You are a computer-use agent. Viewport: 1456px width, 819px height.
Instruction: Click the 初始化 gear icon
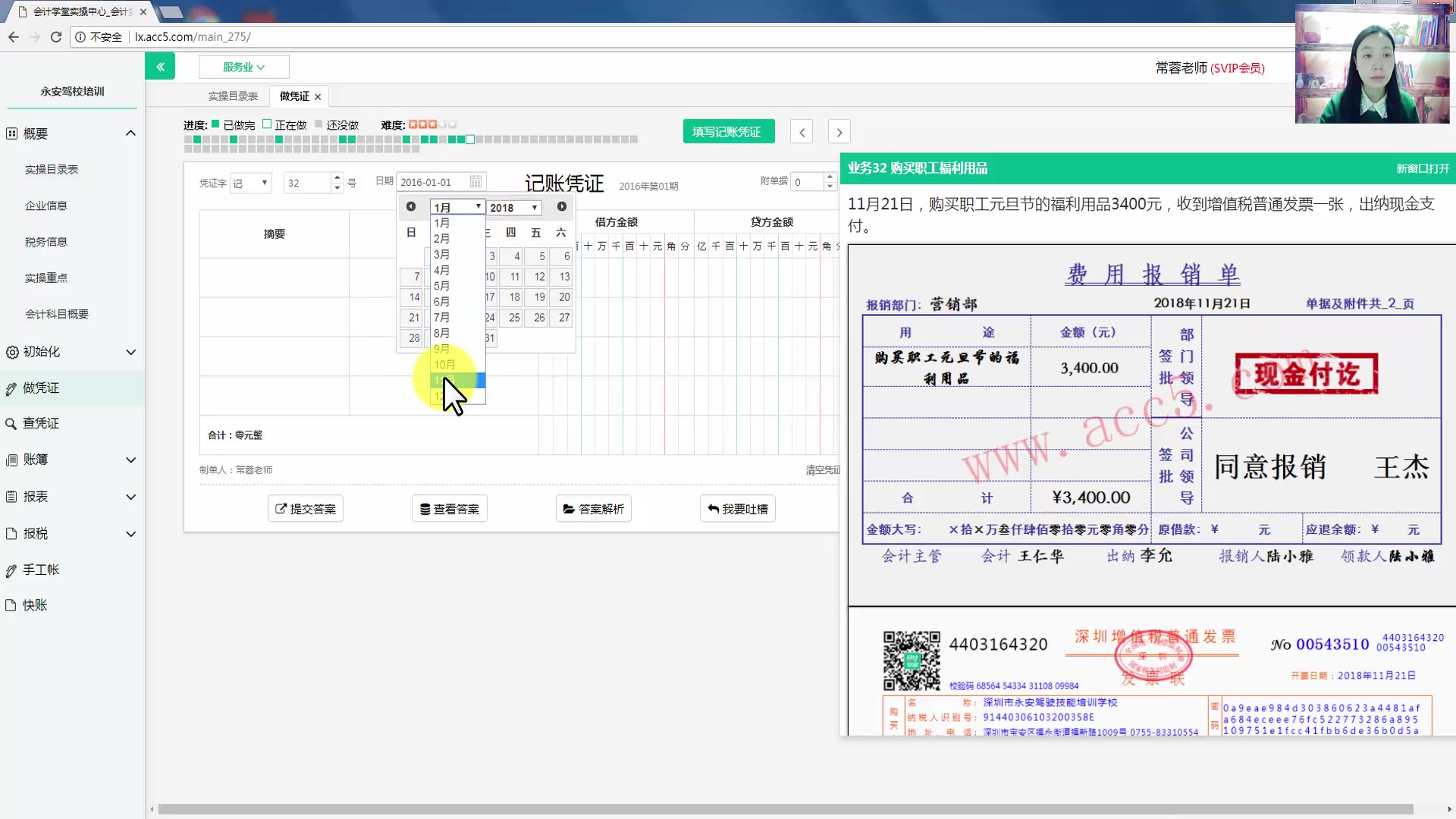[x=11, y=351]
